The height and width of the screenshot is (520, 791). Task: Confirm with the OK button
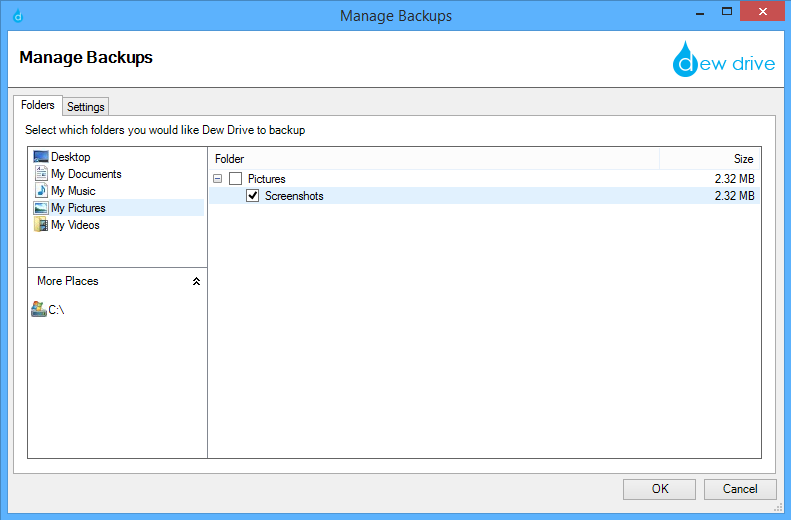point(659,489)
